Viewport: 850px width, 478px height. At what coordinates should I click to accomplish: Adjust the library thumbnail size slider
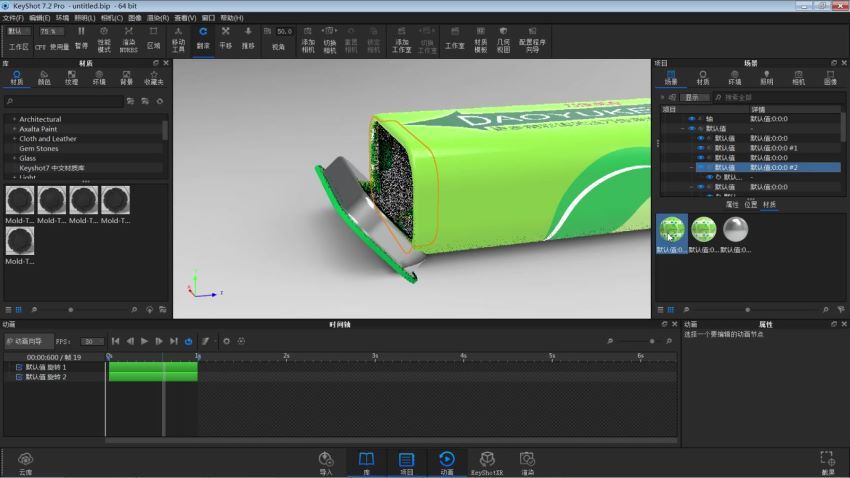click(x=70, y=310)
